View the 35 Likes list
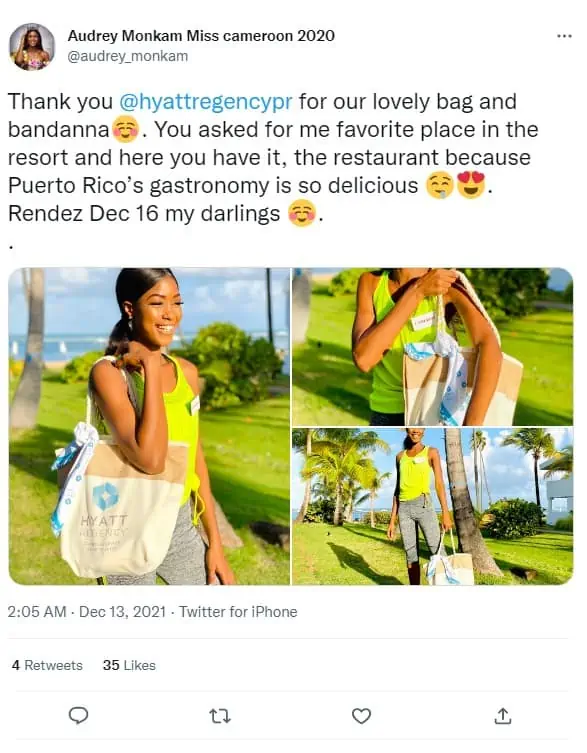This screenshot has width=587, height=753. [129, 665]
